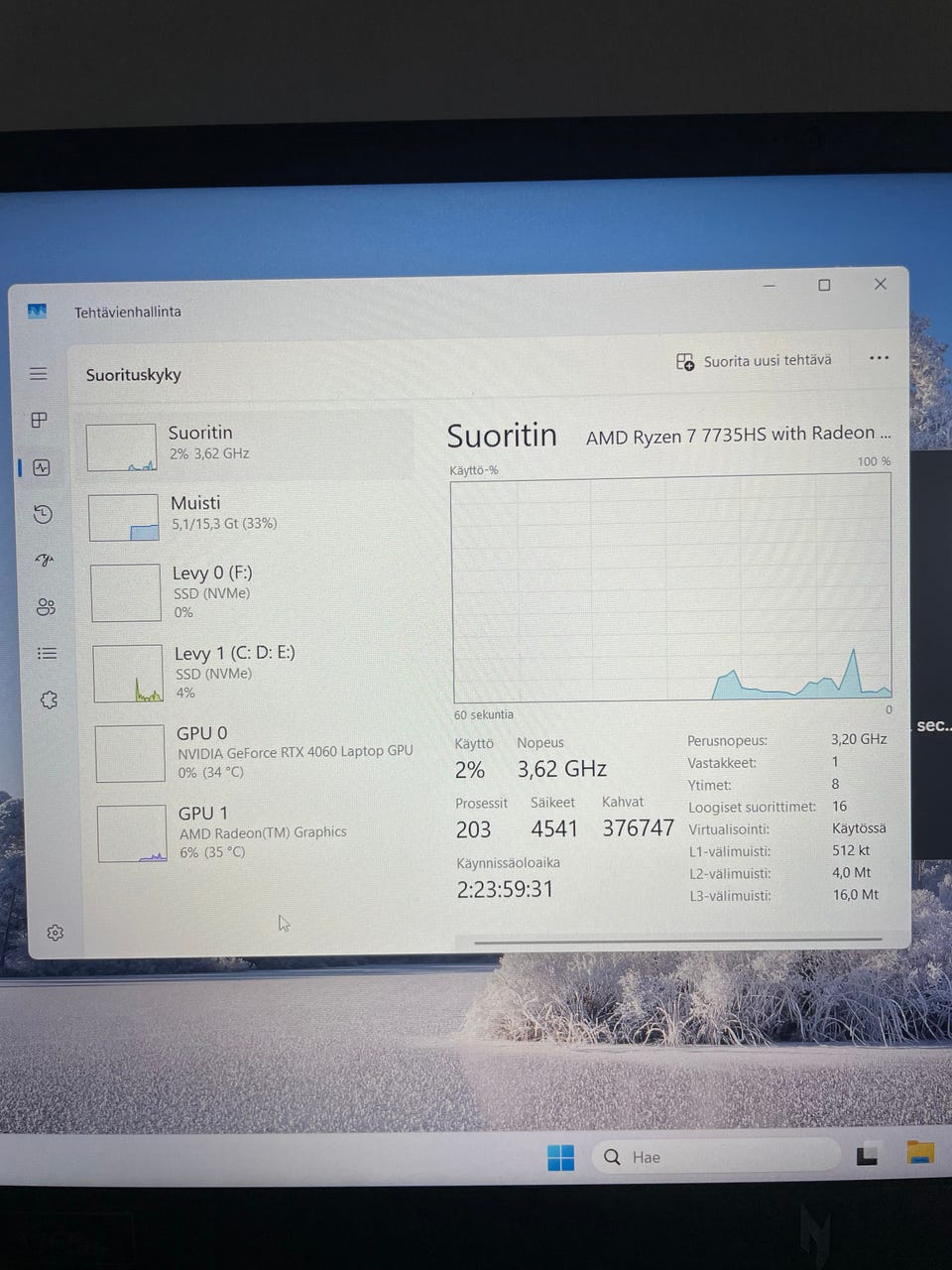952x1270 pixels.
Task: Click Suorita uusi tehtävä button
Action: click(x=754, y=361)
